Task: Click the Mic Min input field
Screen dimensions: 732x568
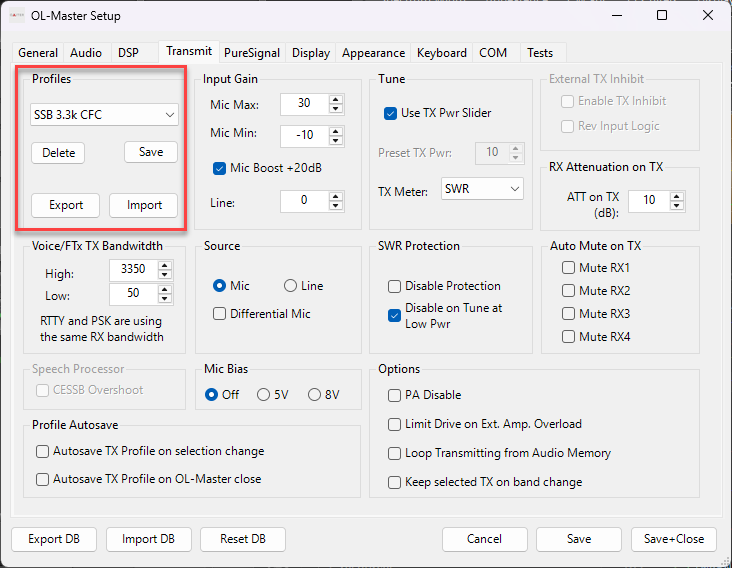Action: click(x=304, y=135)
